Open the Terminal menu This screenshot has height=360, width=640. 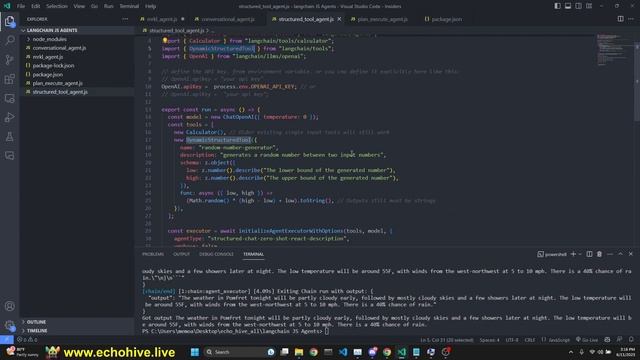tap(129, 6)
